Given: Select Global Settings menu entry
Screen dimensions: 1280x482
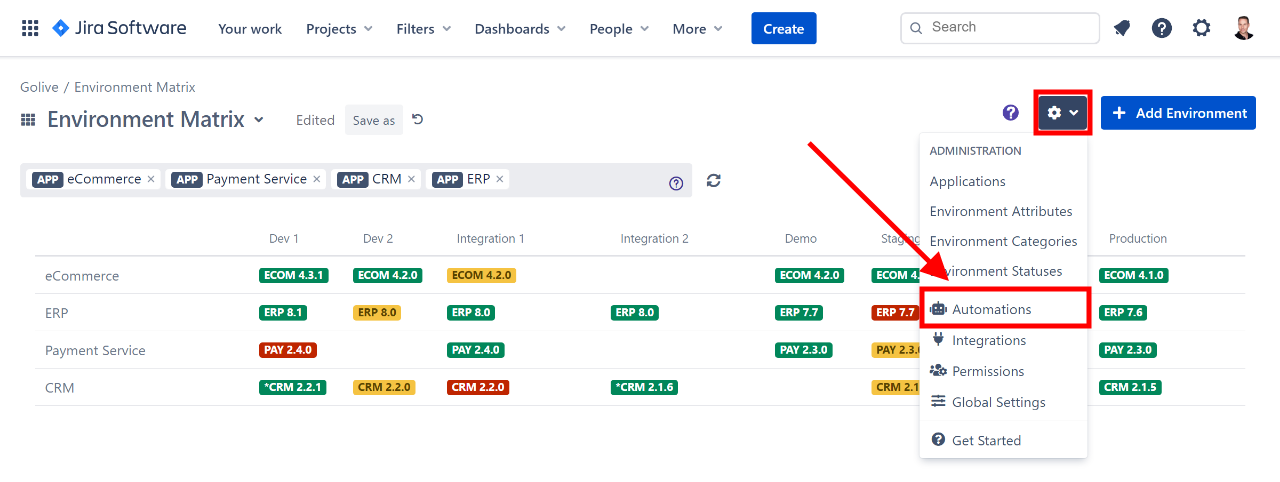Looking at the screenshot, I should (x=998, y=402).
